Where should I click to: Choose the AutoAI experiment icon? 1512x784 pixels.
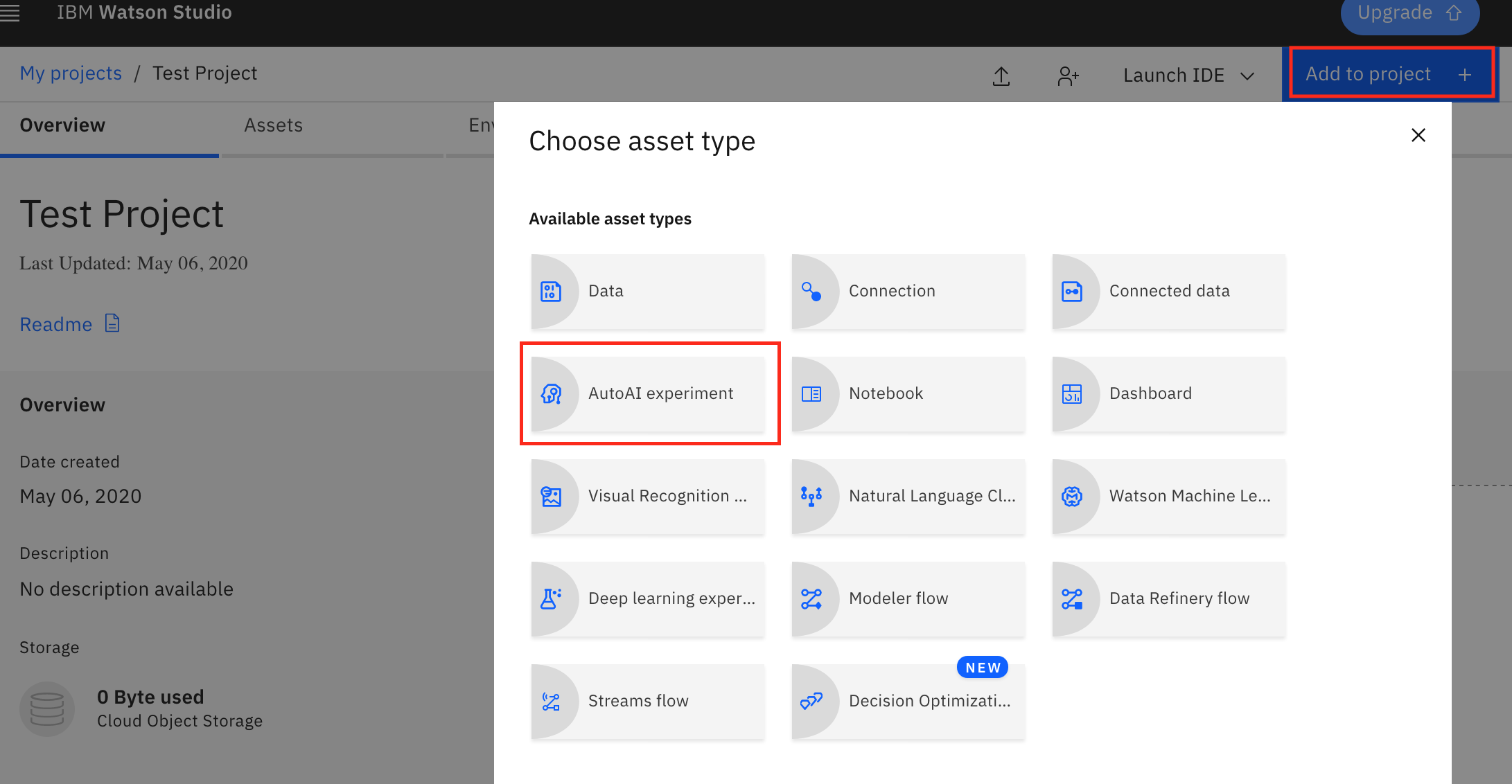551,394
